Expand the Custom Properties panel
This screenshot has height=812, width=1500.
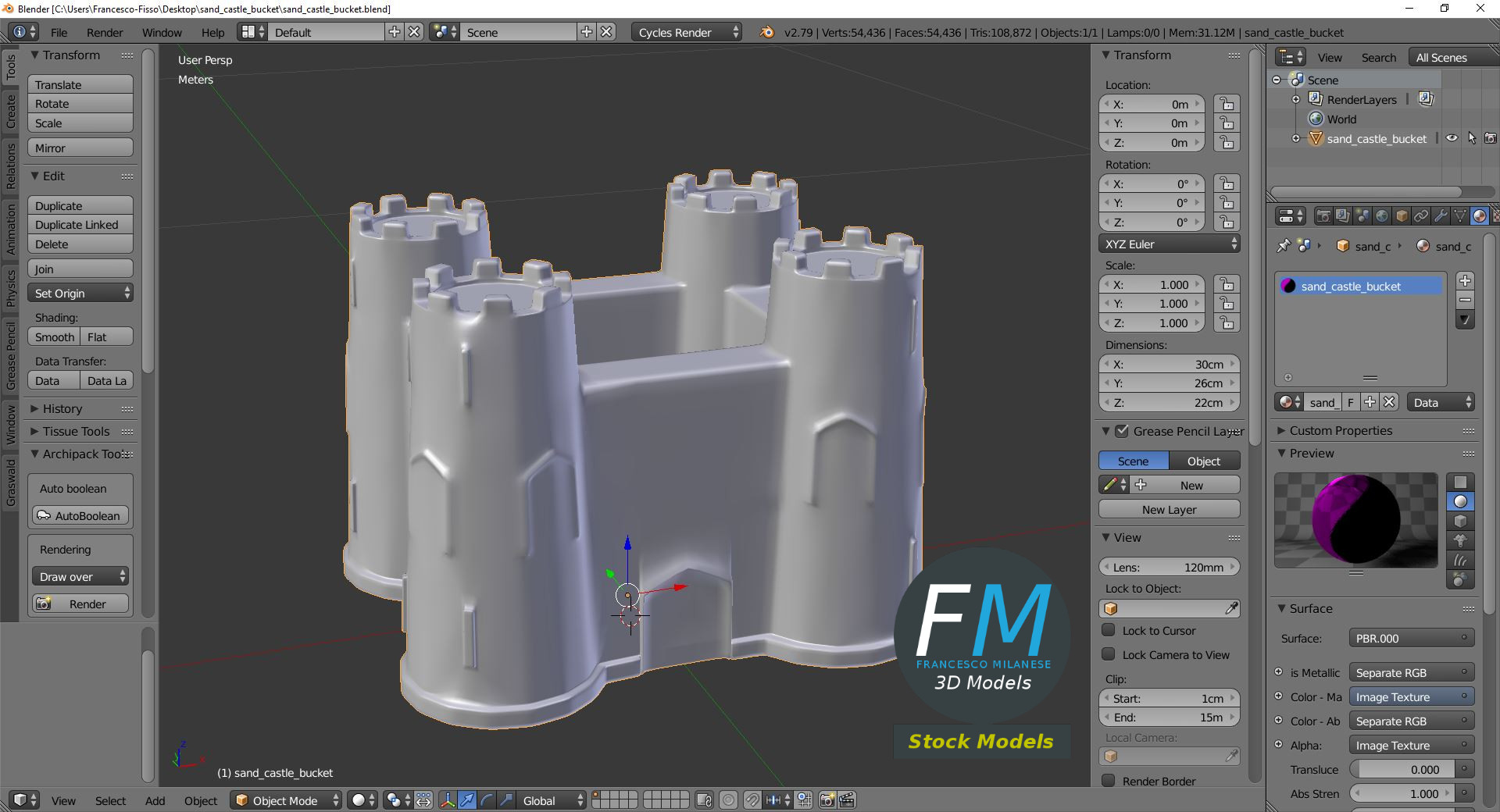[1341, 430]
